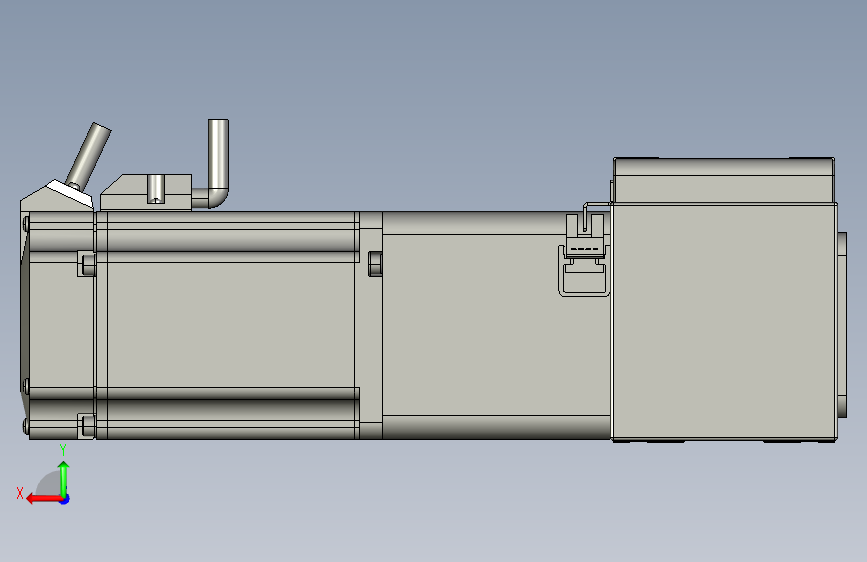Select the round flange protruding from the right housing
The image size is (867, 562).
(x=842, y=325)
